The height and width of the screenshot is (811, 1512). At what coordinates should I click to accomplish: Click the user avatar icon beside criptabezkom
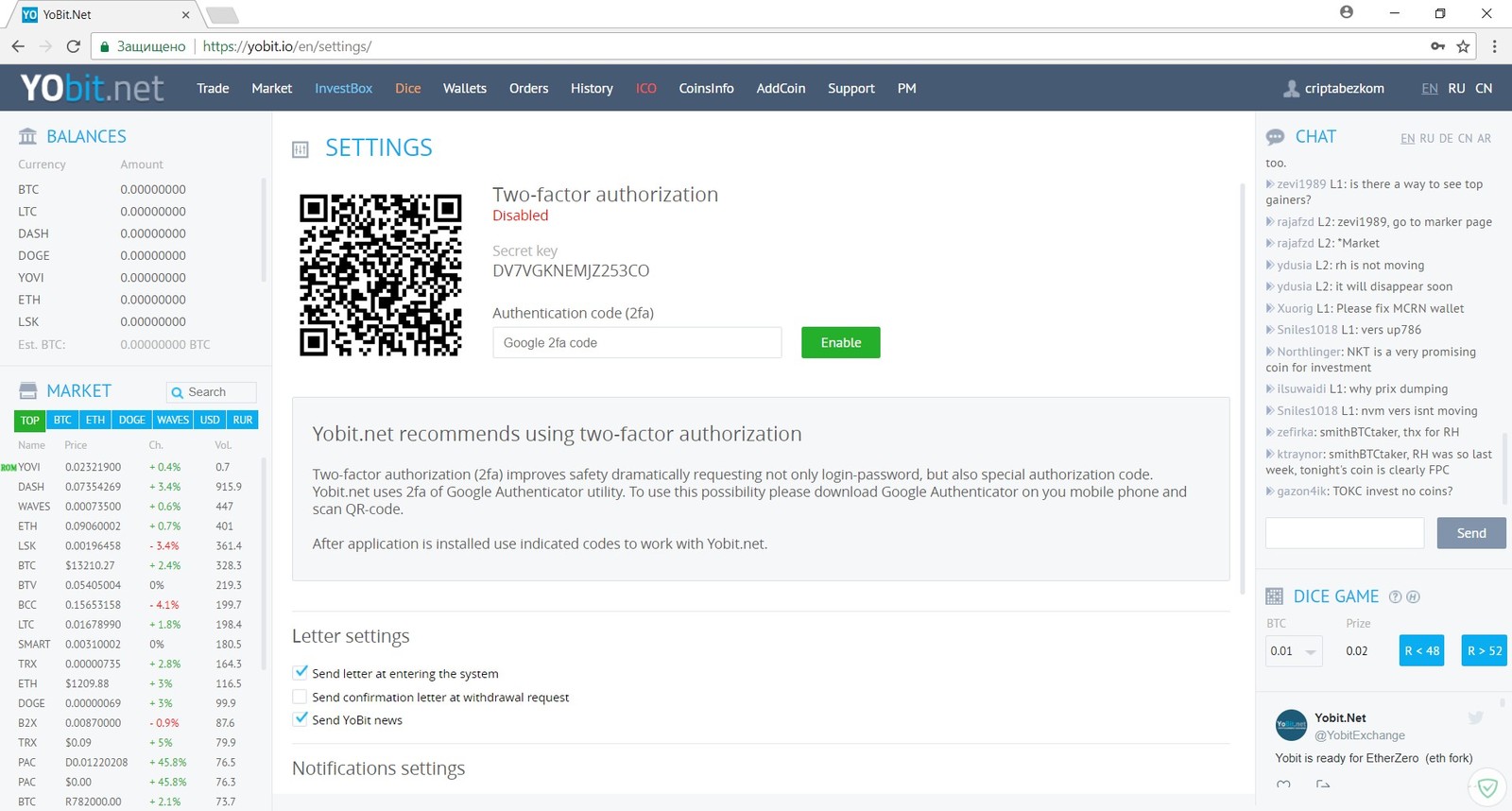coord(1291,88)
